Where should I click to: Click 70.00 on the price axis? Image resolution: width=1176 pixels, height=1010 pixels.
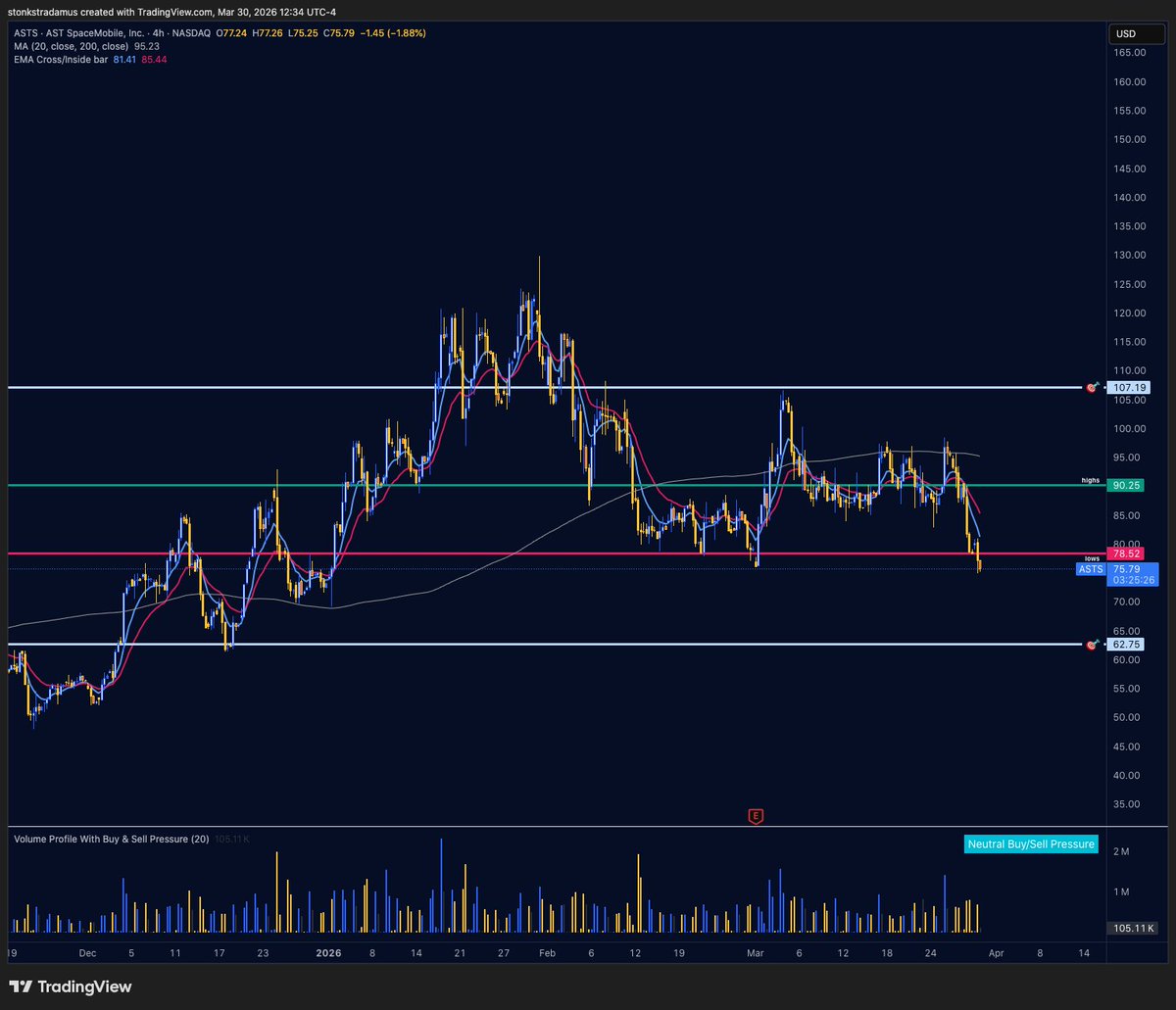pos(1127,601)
